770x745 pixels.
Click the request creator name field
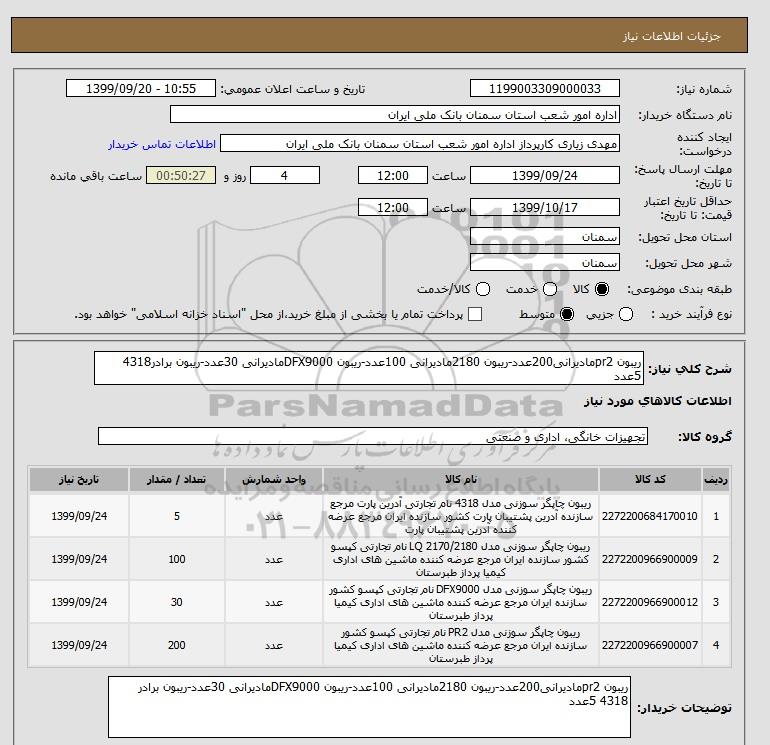coord(420,144)
